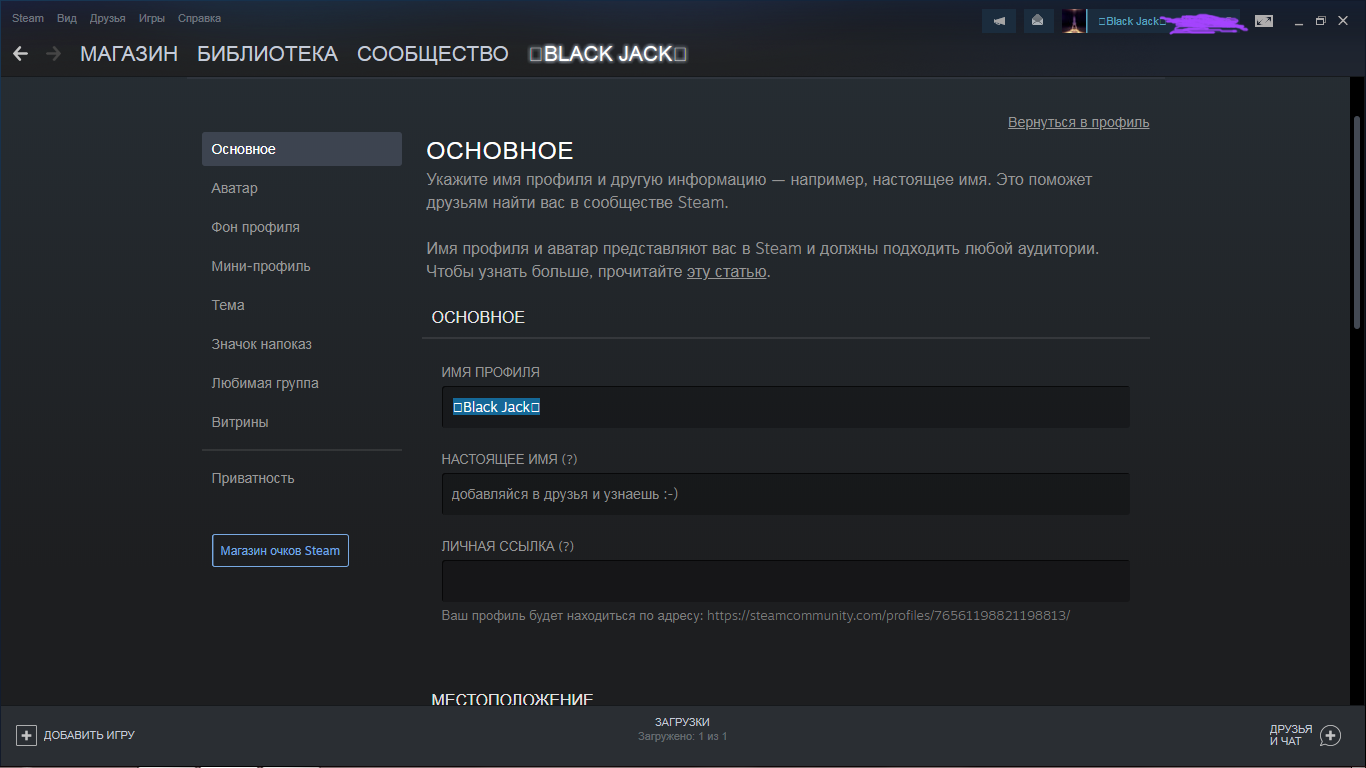Open the announcements megaphone icon
The height and width of the screenshot is (768, 1366).
point(999,21)
